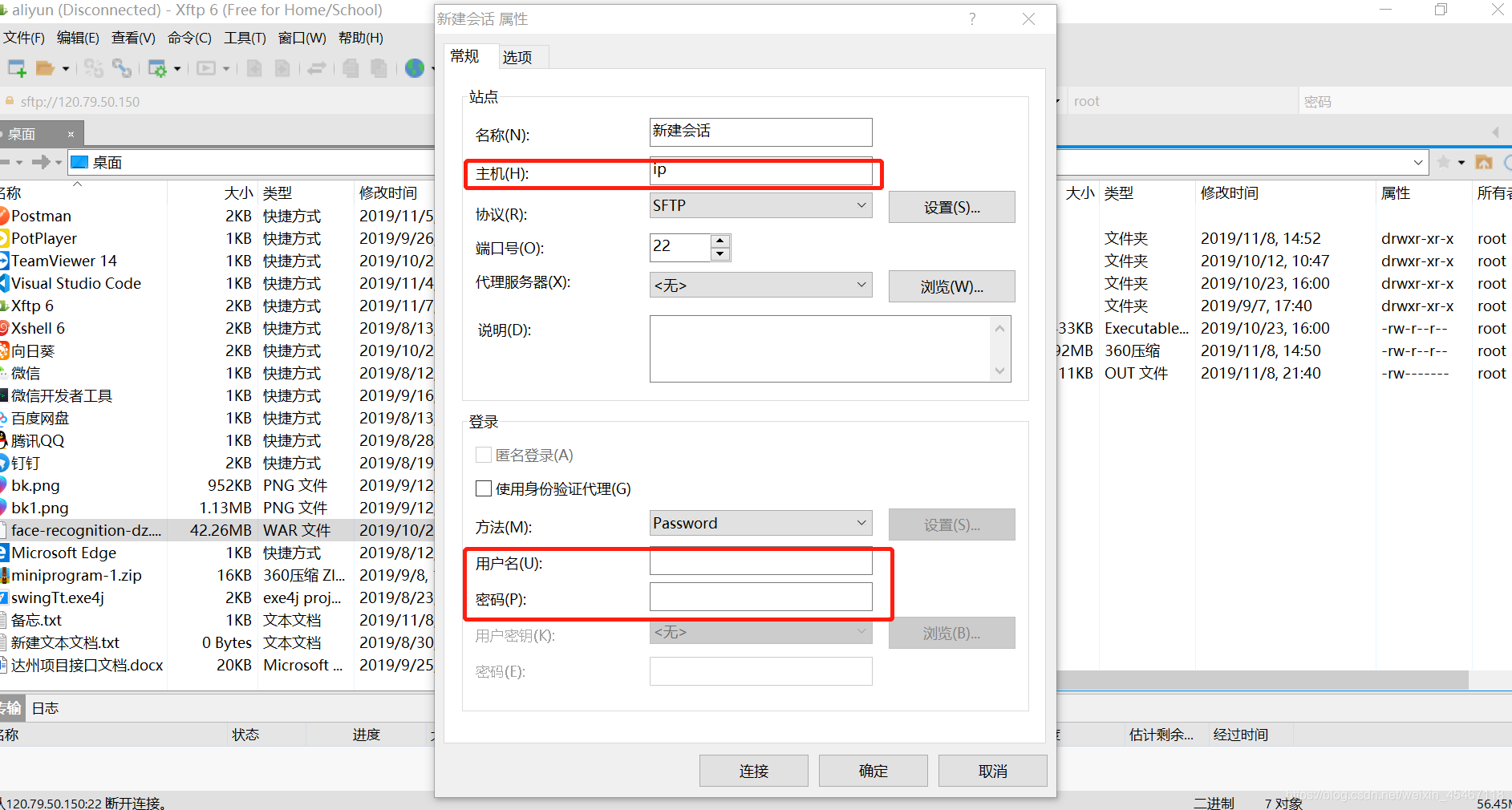Click the synchronize arrows toolbar icon
1512x810 pixels.
(x=317, y=68)
